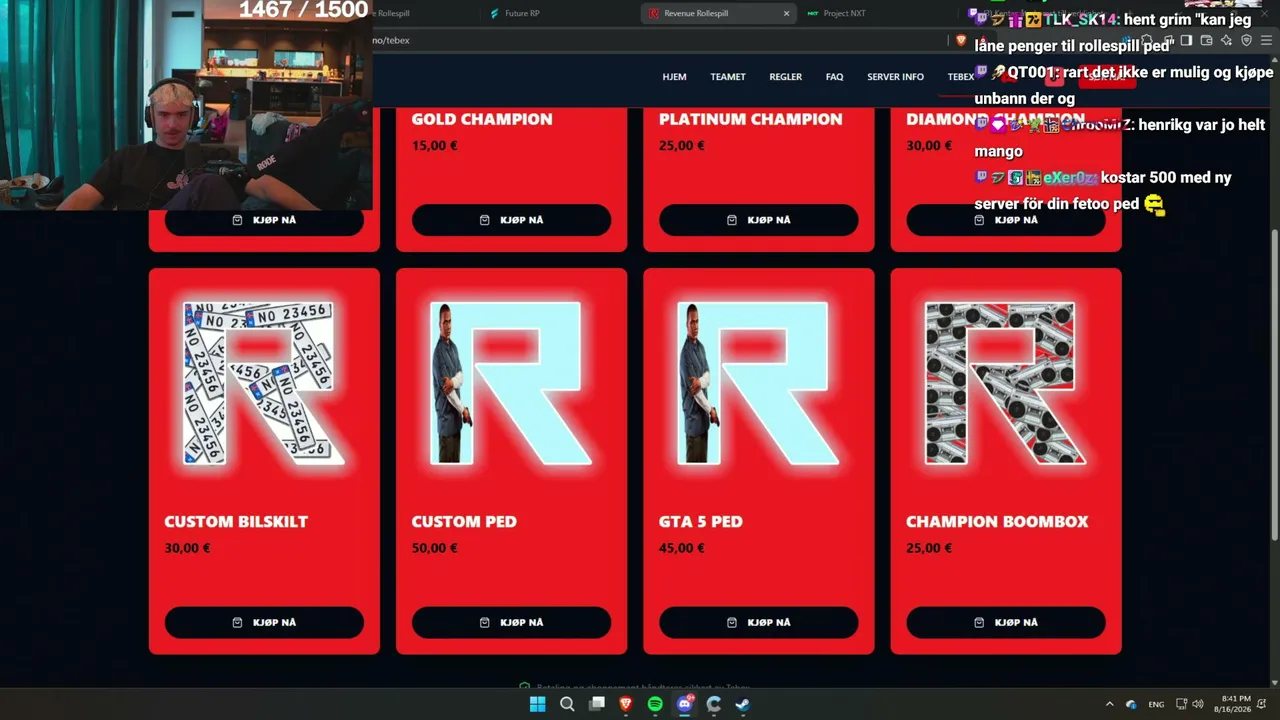Close the Revenue Rollespill tab
This screenshot has height=720, width=1280.
pos(786,13)
